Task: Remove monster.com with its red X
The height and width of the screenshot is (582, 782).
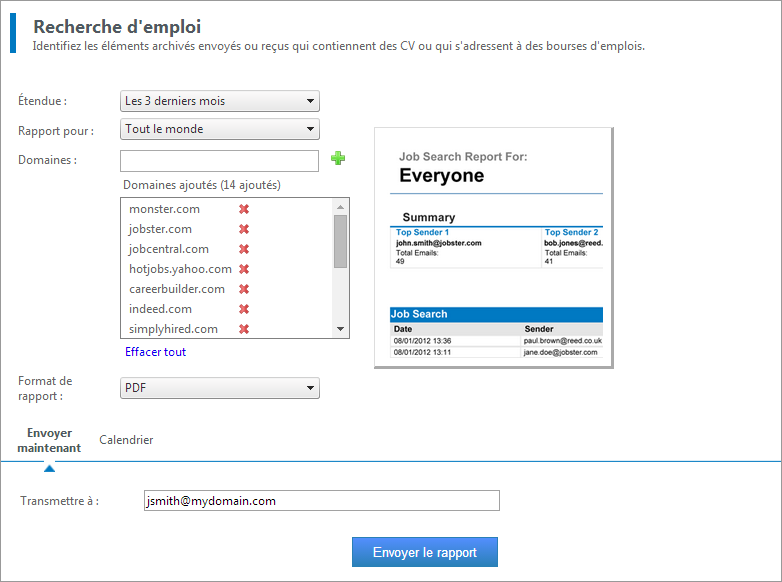Action: pos(244,209)
